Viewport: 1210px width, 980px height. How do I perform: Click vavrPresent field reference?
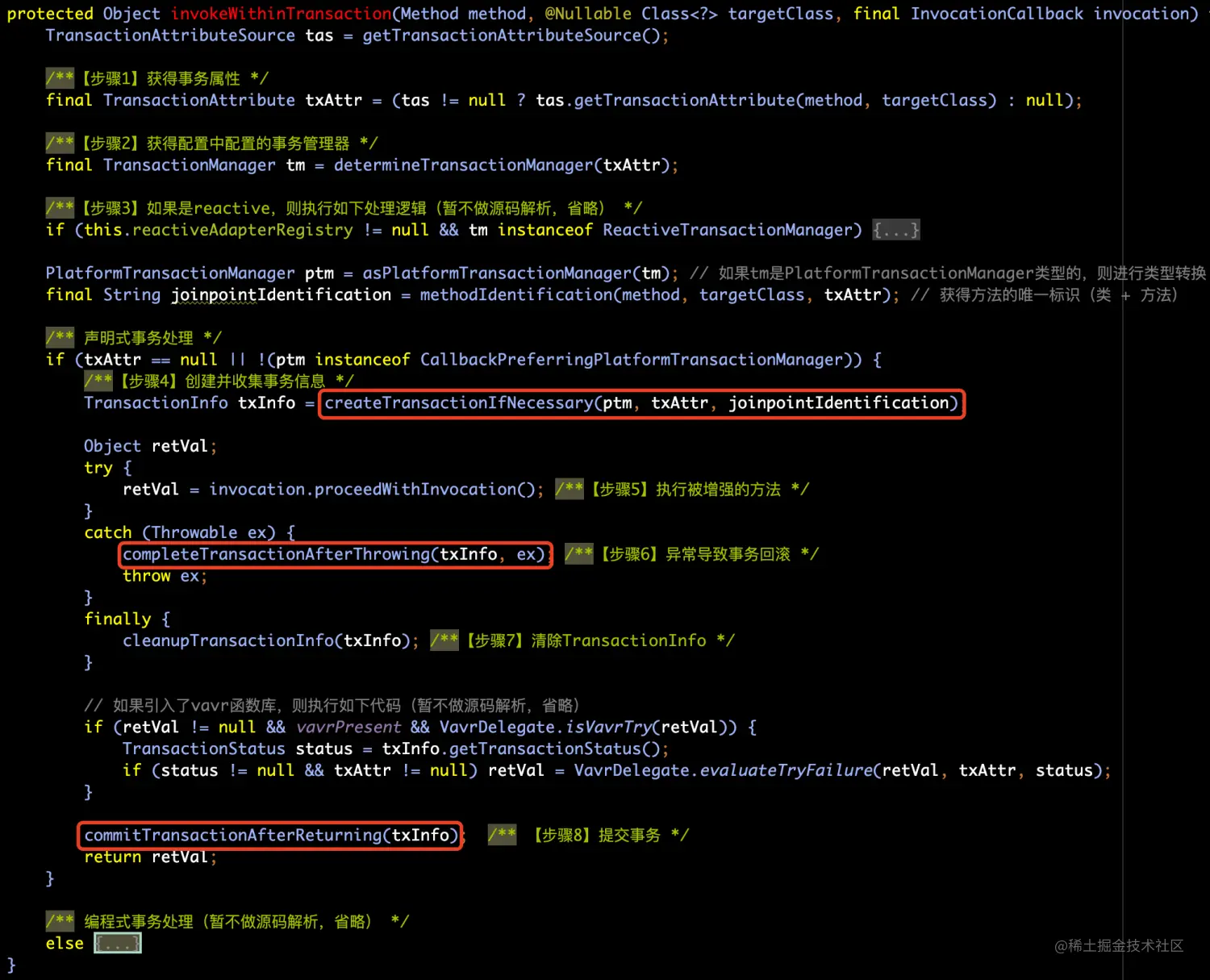click(348, 728)
